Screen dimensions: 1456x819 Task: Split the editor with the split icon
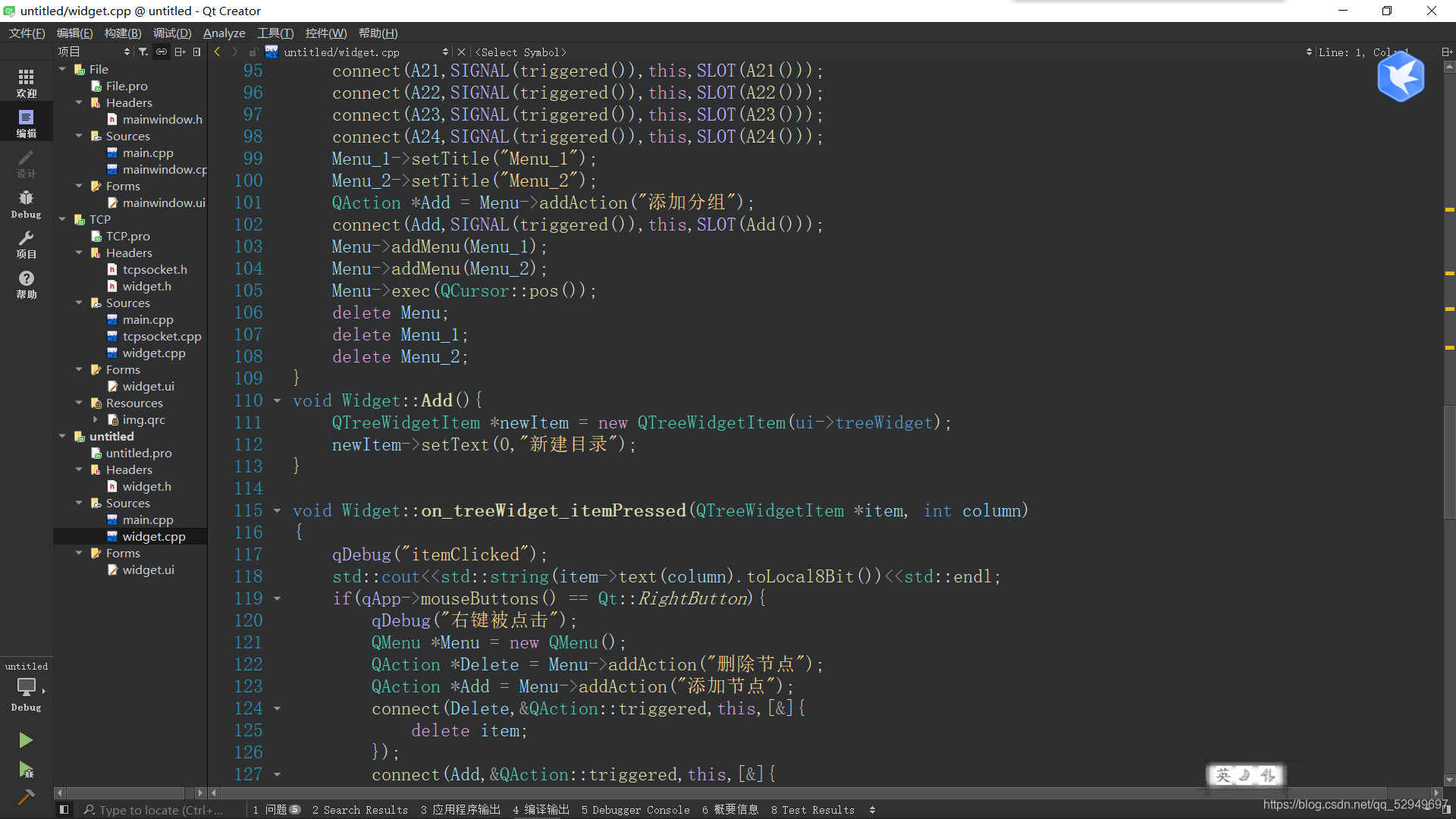(180, 52)
